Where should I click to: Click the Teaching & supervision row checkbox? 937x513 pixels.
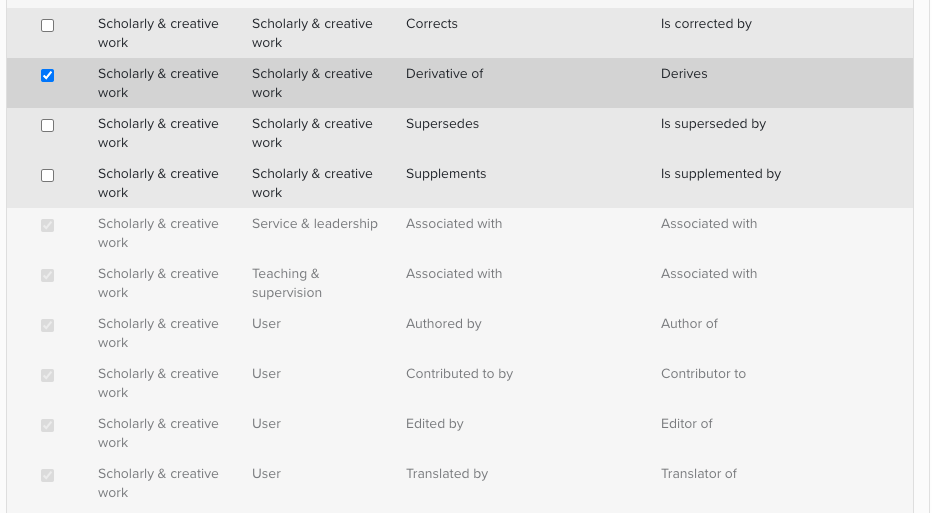click(x=47, y=275)
